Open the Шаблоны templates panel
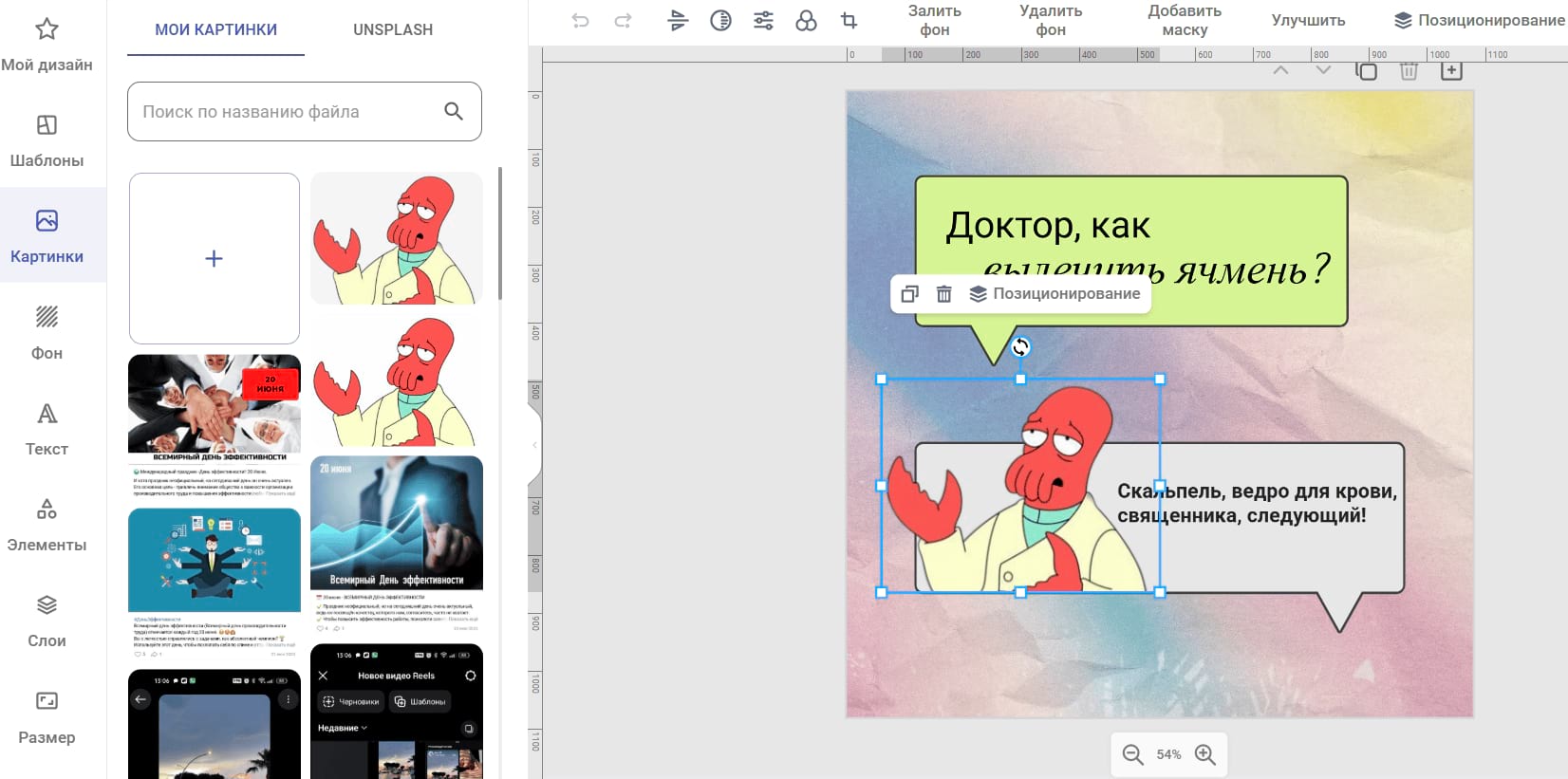The image size is (1568, 779). (47, 141)
